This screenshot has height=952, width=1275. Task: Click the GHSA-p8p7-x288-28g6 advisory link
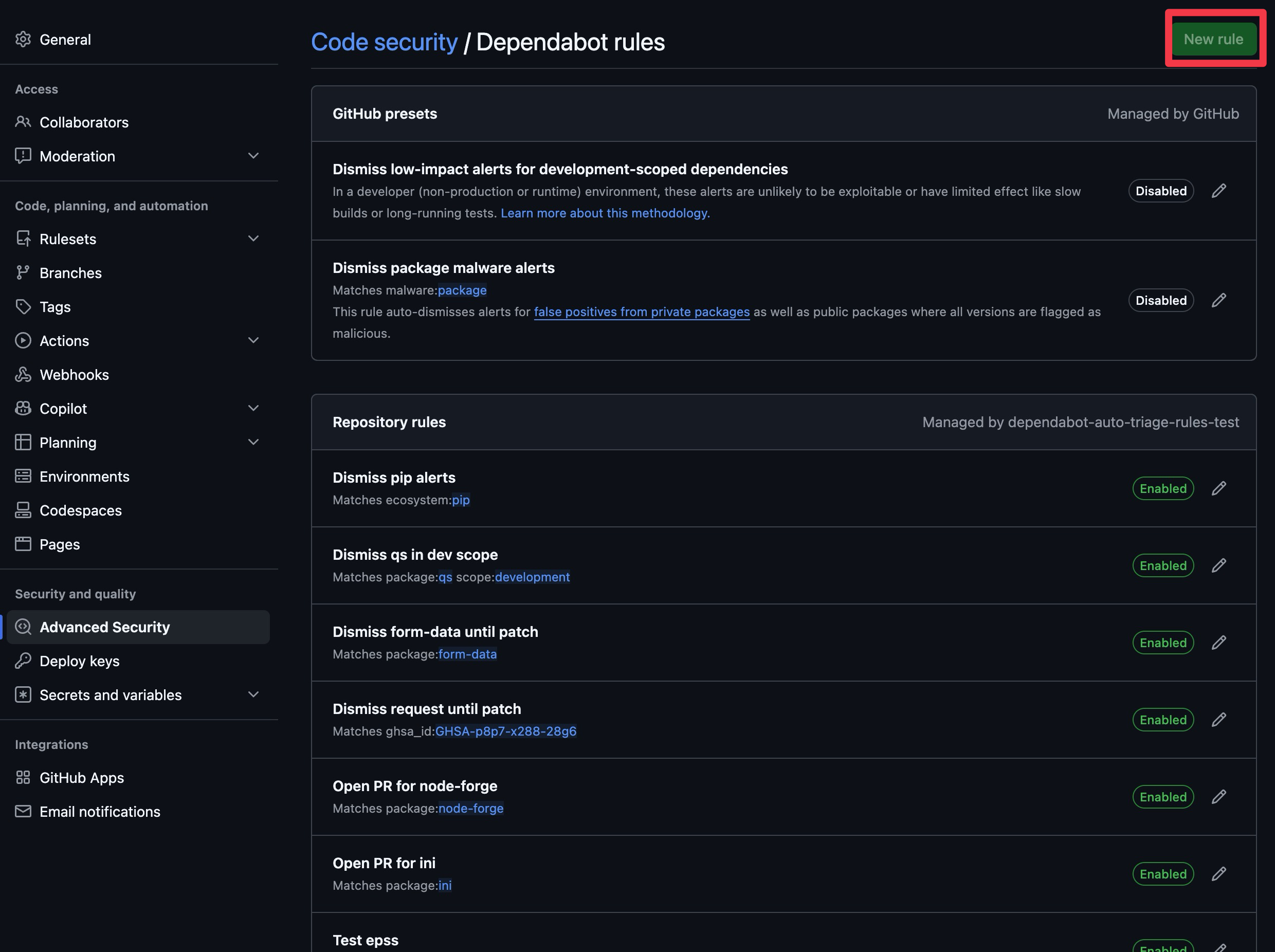point(505,731)
